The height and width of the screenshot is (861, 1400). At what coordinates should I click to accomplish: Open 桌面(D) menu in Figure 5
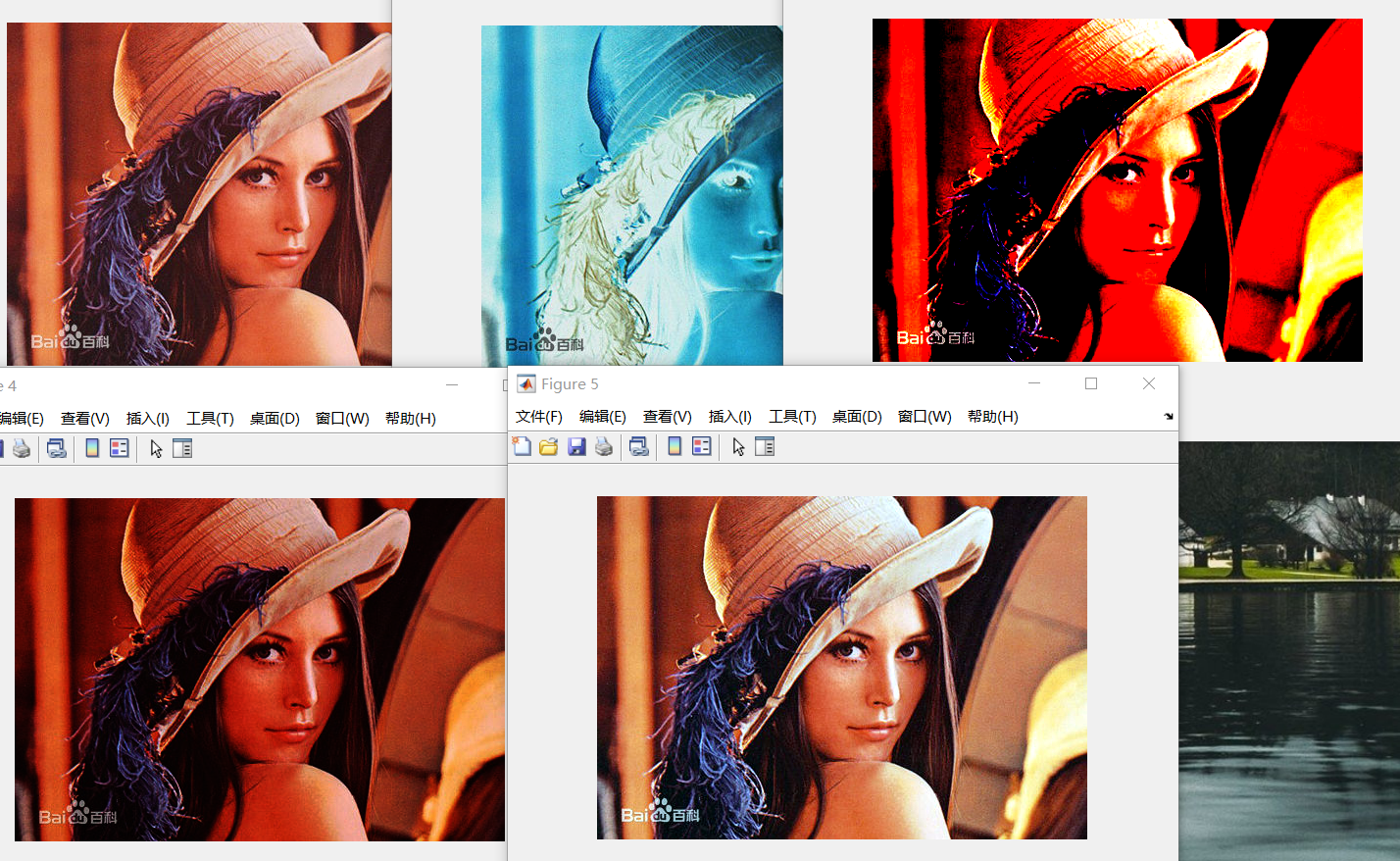click(x=857, y=417)
